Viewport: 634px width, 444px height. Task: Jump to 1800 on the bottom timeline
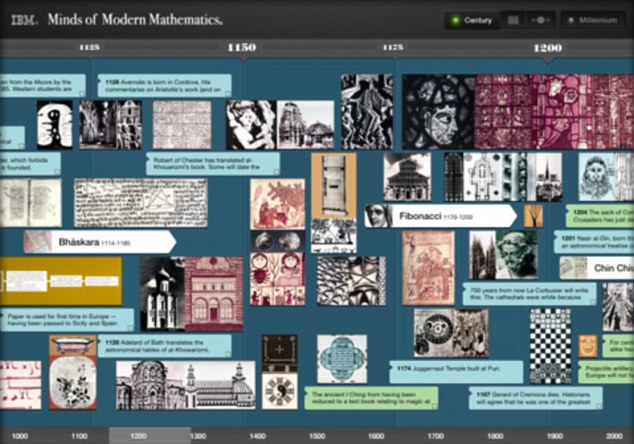[495, 436]
